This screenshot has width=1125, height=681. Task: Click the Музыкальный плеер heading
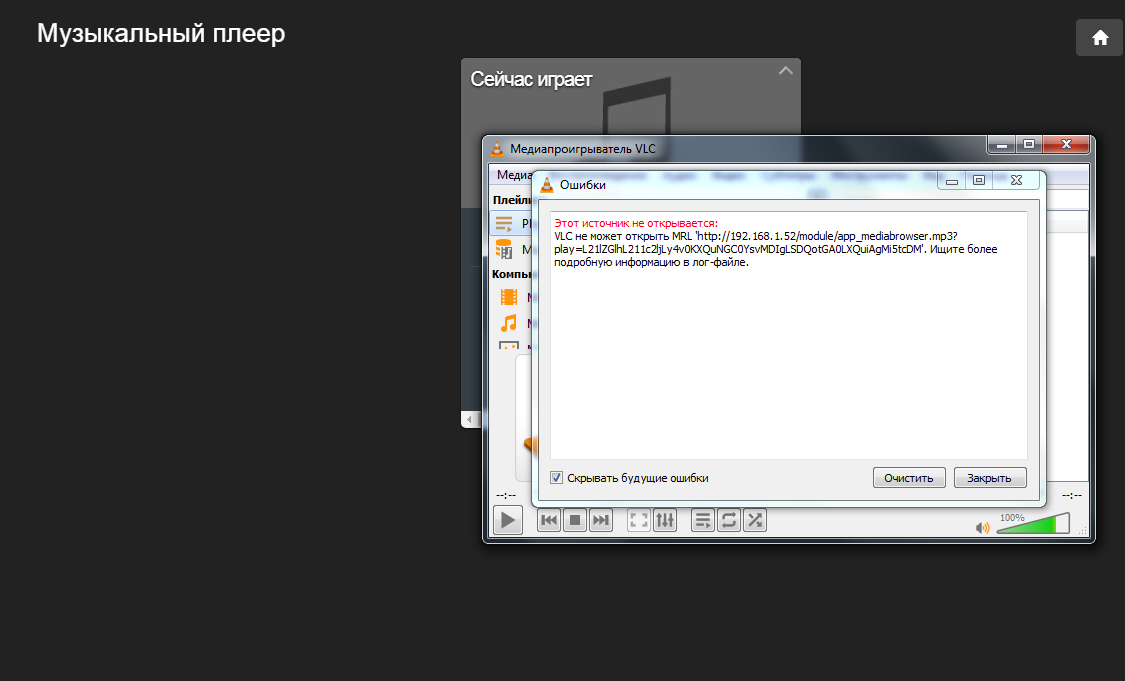point(161,33)
